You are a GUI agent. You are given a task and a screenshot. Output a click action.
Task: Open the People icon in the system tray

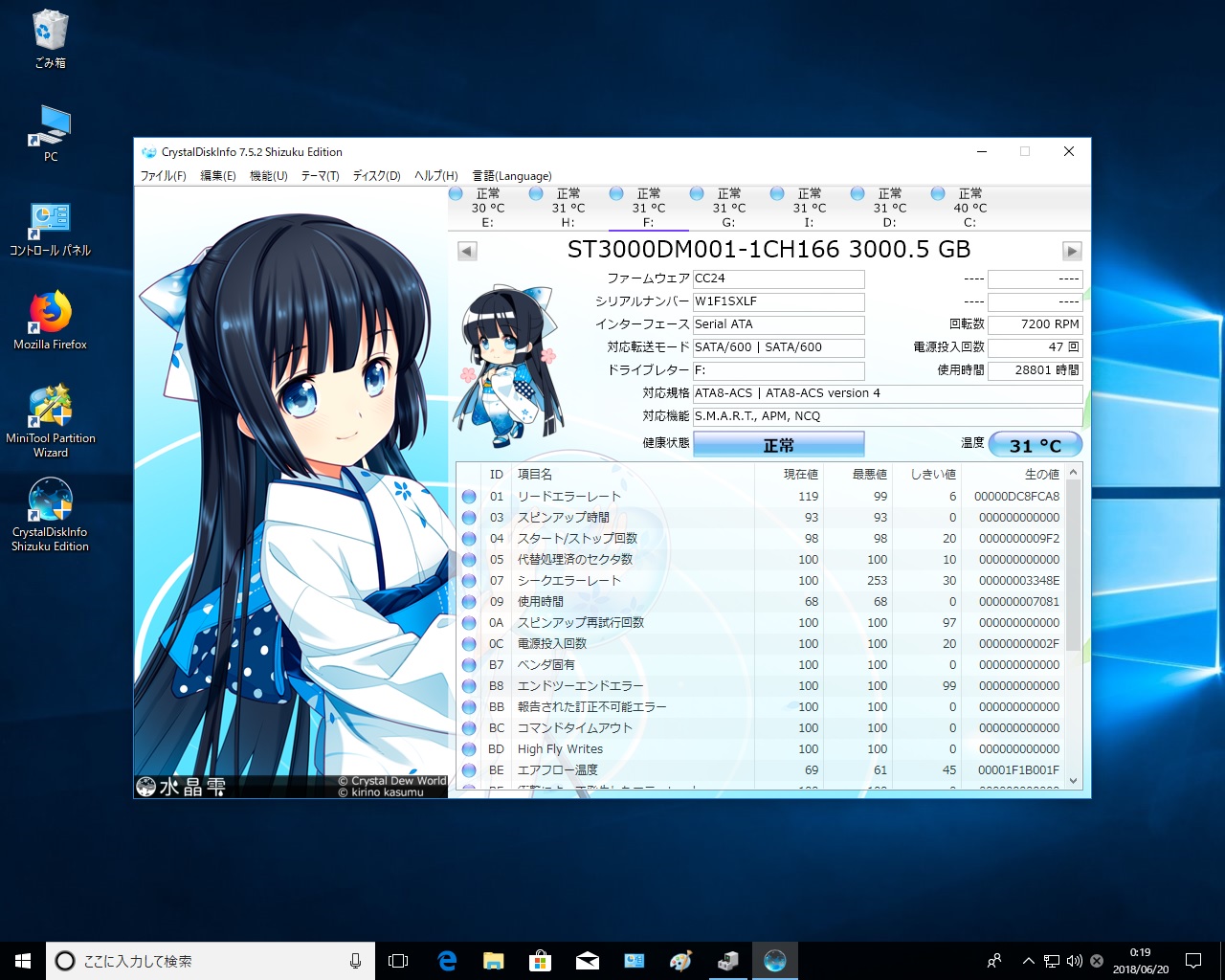994,961
